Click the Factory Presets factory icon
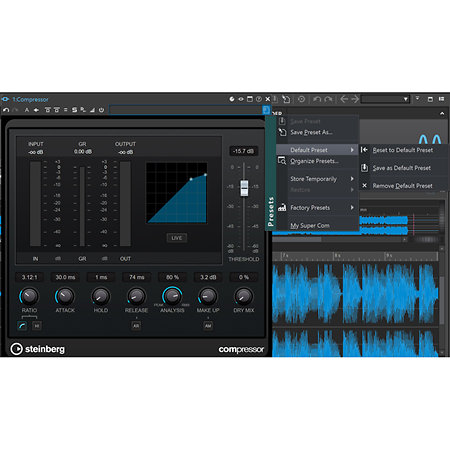 [x=282, y=208]
